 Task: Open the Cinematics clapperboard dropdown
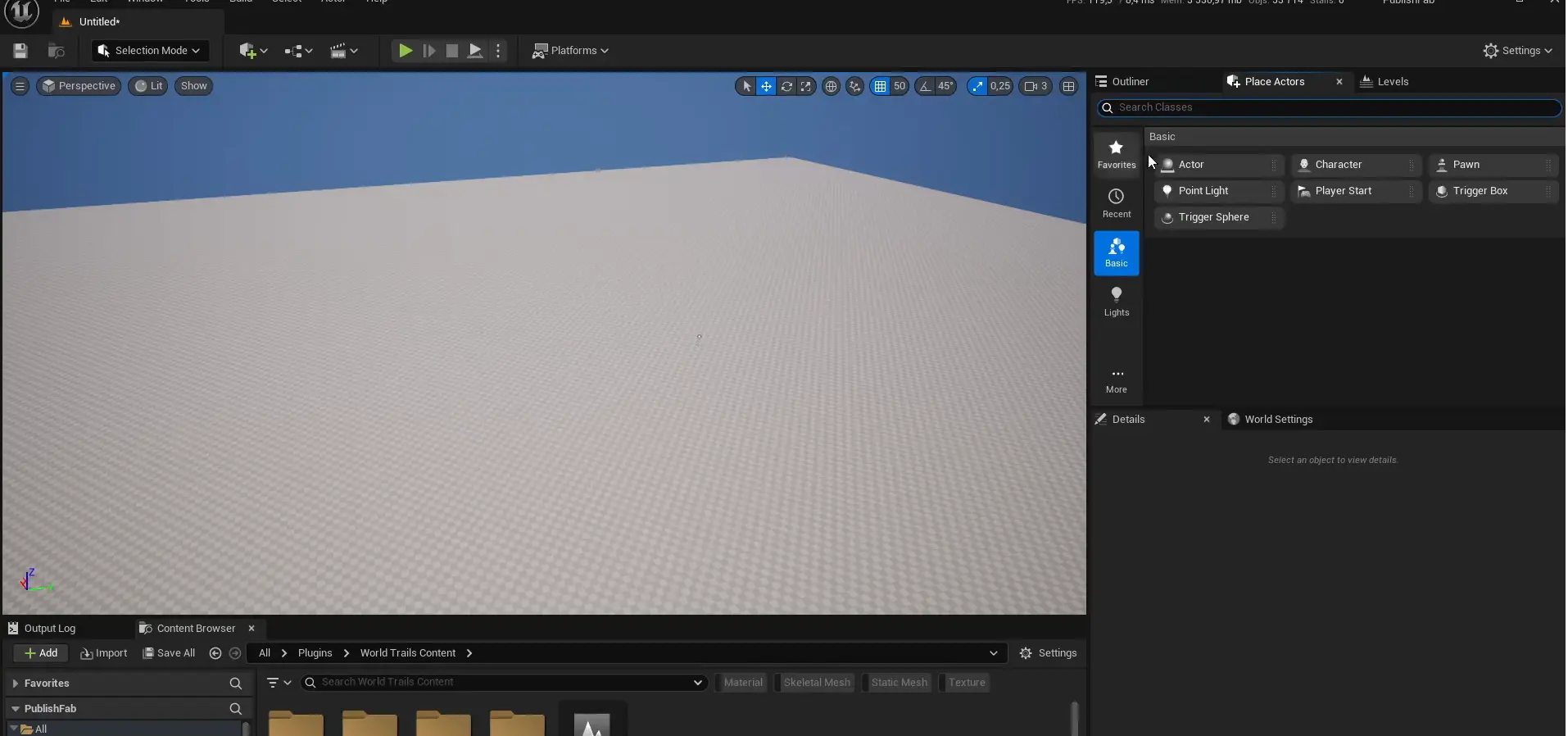344,51
